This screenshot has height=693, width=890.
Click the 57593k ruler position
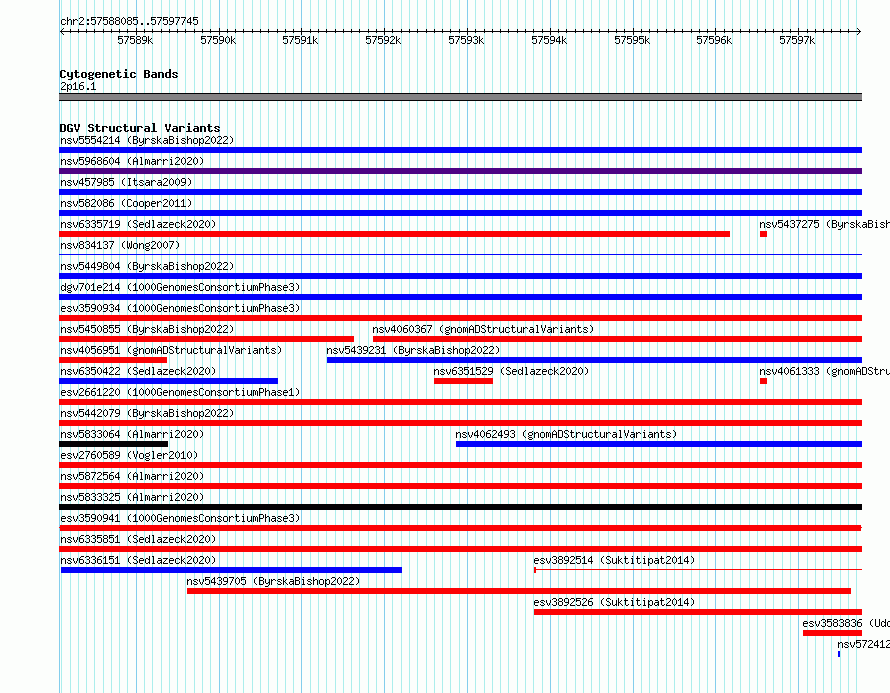click(x=466, y=40)
